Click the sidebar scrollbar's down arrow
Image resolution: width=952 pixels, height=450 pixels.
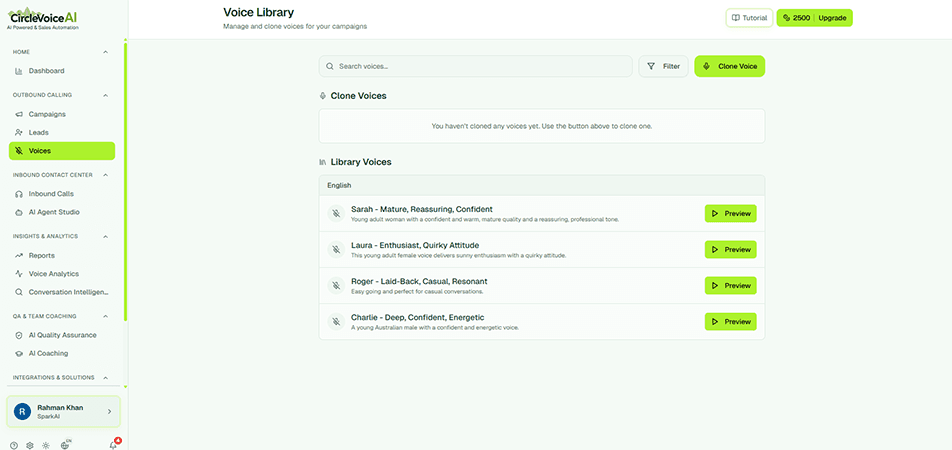click(x=125, y=386)
